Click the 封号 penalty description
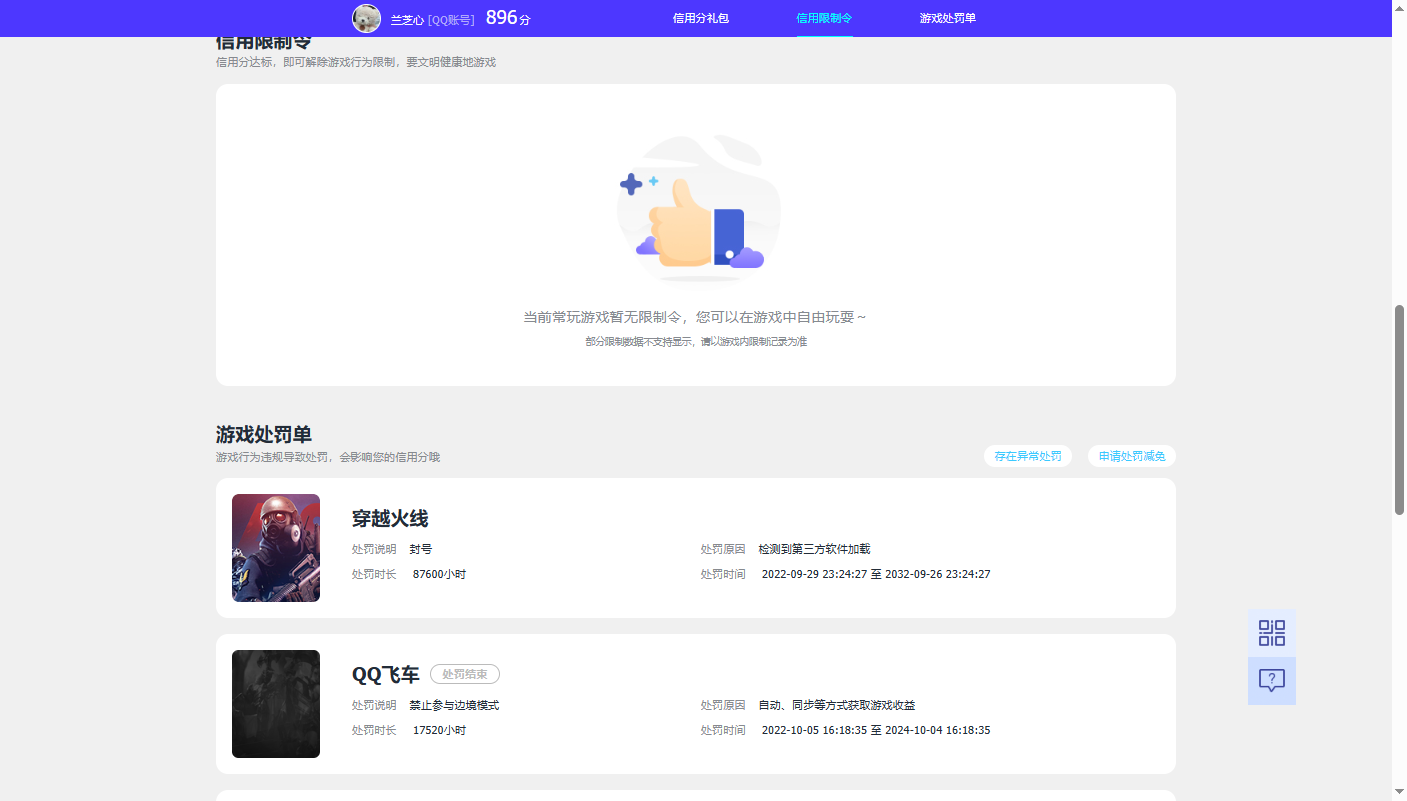Viewport: 1407px width, 801px height. pos(421,549)
